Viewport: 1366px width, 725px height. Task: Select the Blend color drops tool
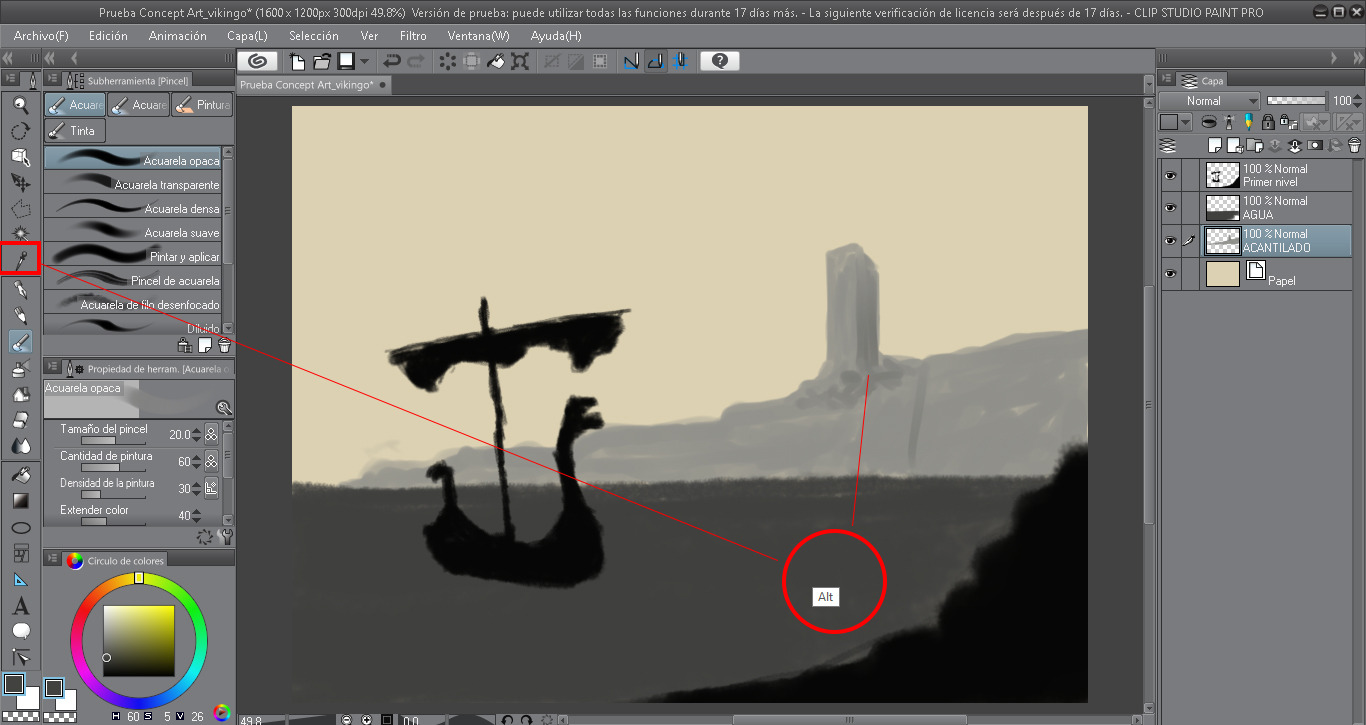click(20, 446)
